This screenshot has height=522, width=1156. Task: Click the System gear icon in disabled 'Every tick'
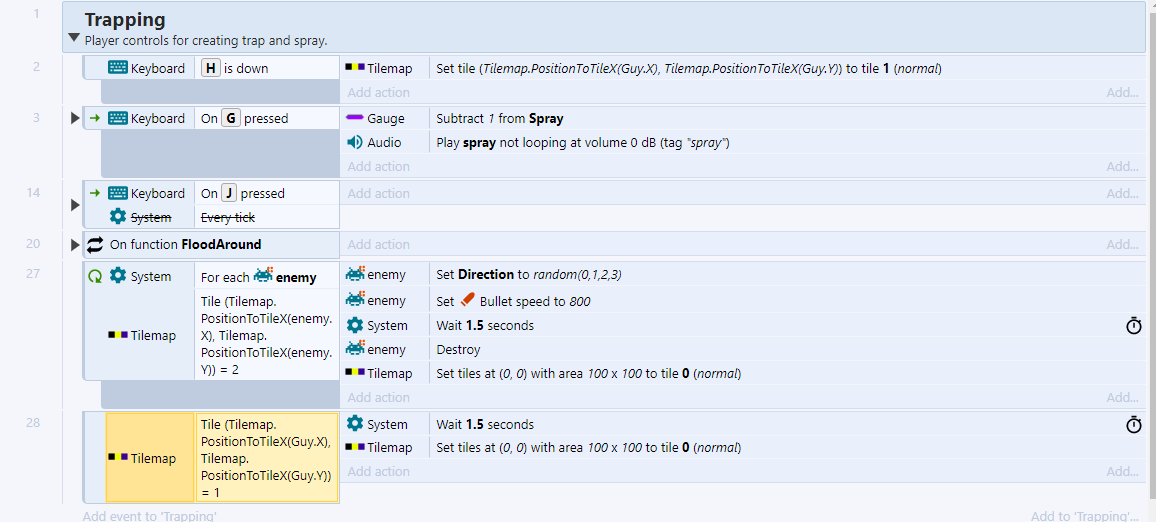pos(118,217)
